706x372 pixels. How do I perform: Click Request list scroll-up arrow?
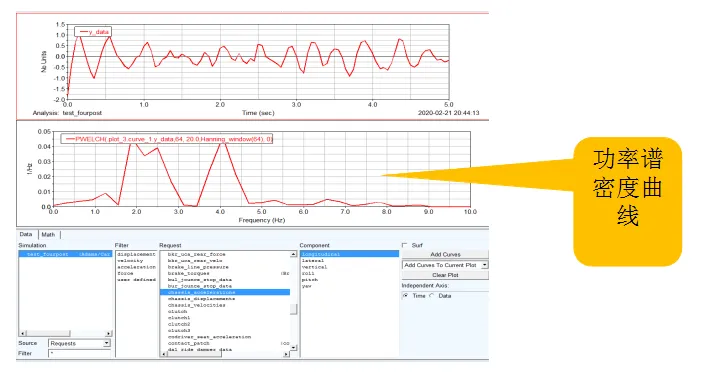(x=294, y=254)
